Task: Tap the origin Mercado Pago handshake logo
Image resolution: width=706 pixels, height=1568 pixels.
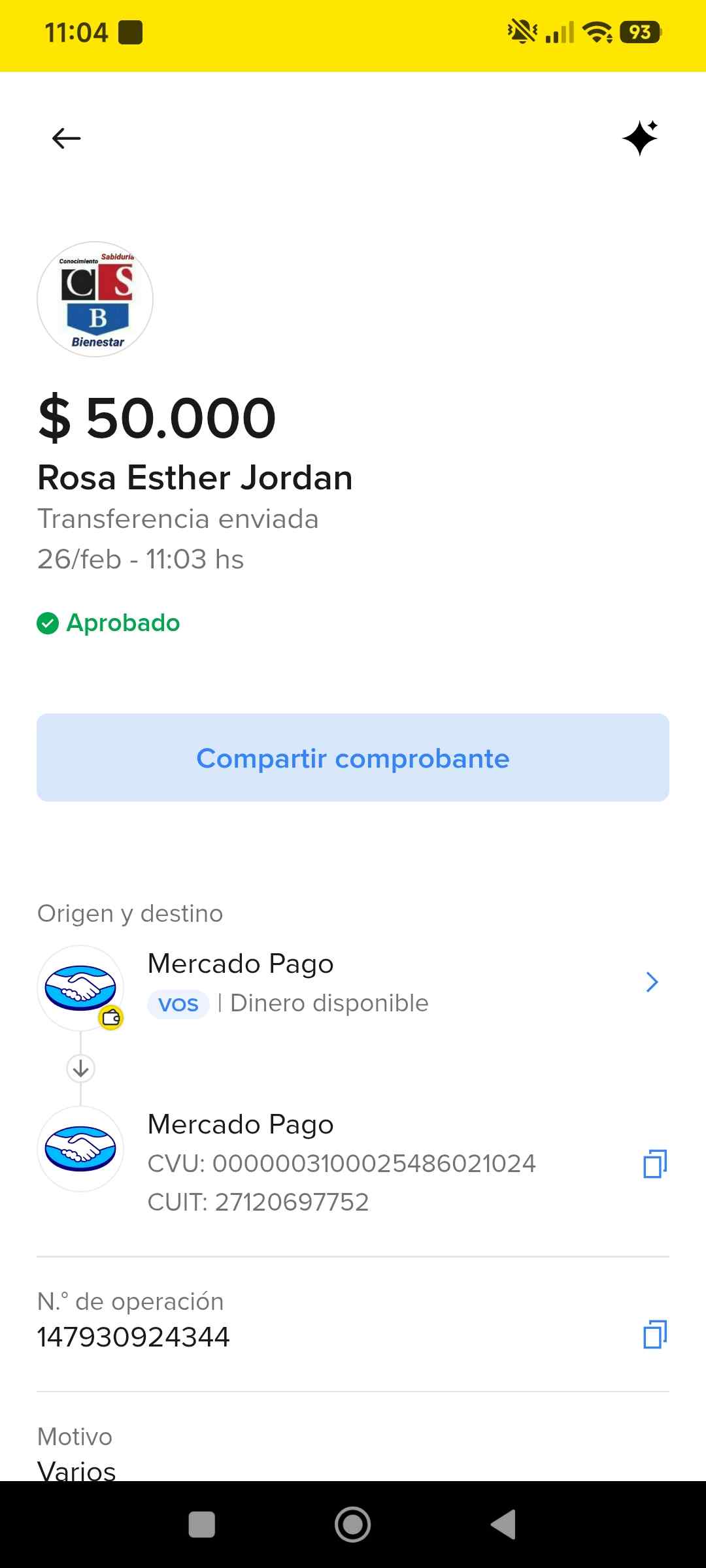Action: tap(80, 988)
